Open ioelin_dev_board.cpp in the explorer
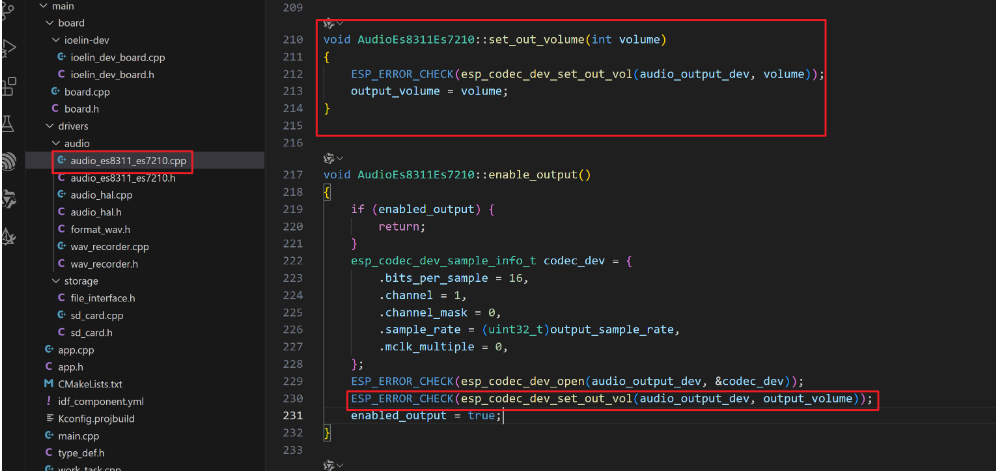This screenshot has height=471, width=996. (118, 57)
